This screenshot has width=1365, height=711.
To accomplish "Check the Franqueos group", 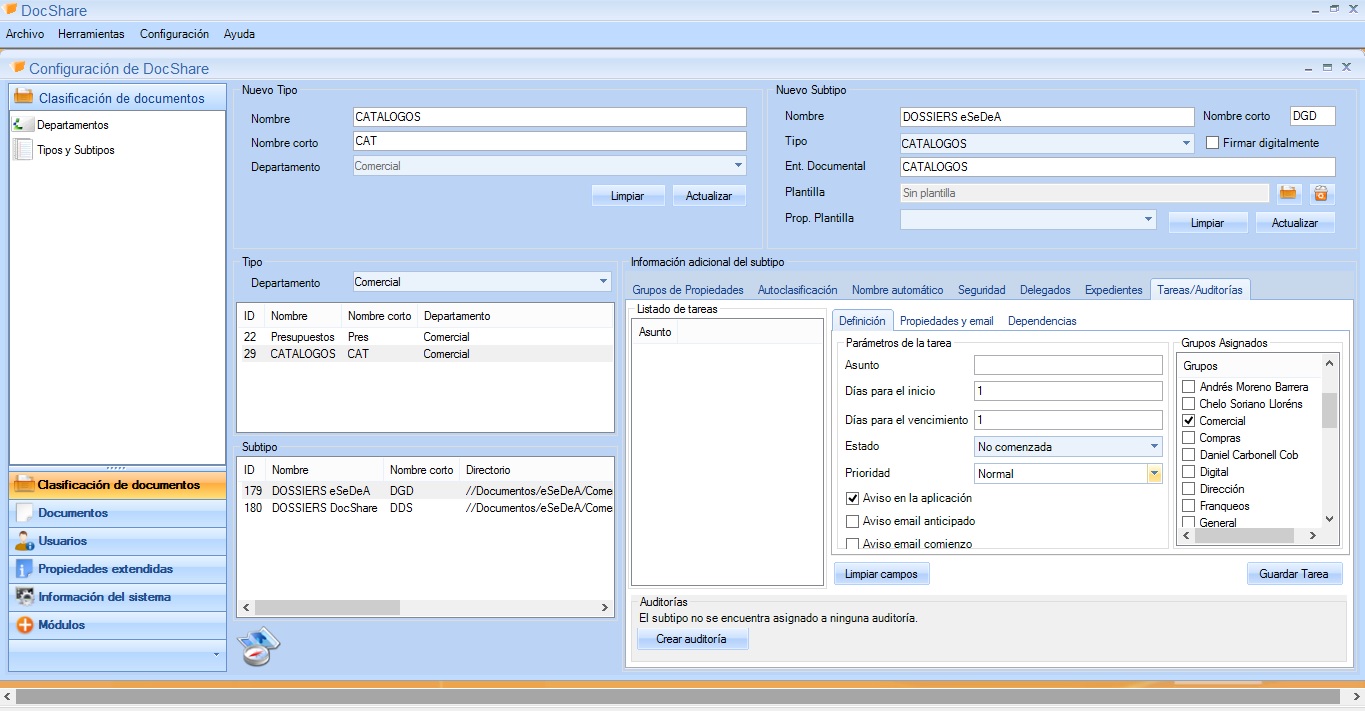I will (x=1189, y=506).
